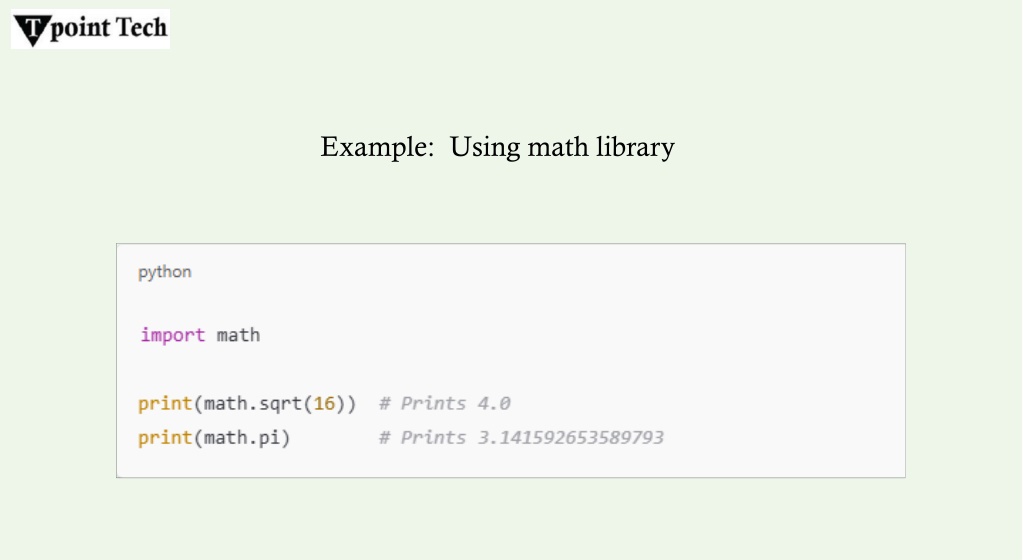Click the 'point Tech' logo text
The width and height of the screenshot is (1023, 560).
click(x=109, y=28)
